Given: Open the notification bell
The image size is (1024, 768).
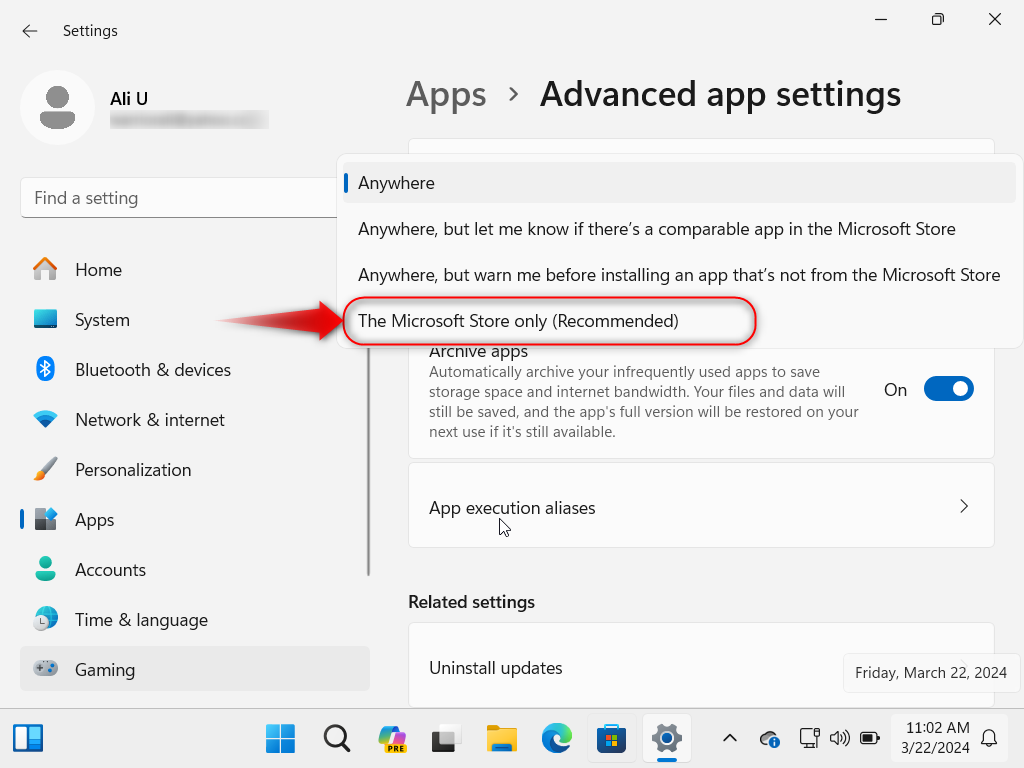Looking at the screenshot, I should pos(989,739).
